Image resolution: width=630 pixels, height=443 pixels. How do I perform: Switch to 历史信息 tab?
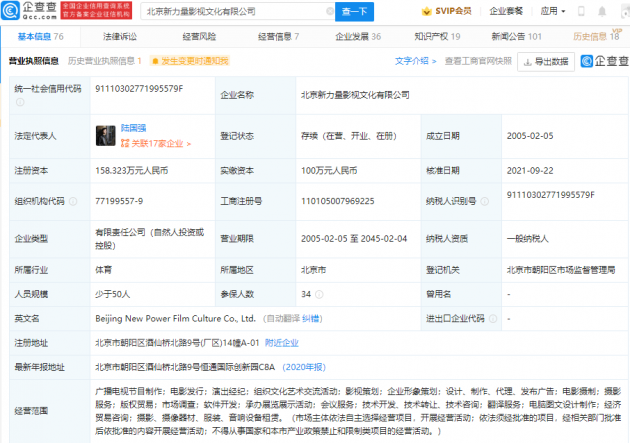596,37
